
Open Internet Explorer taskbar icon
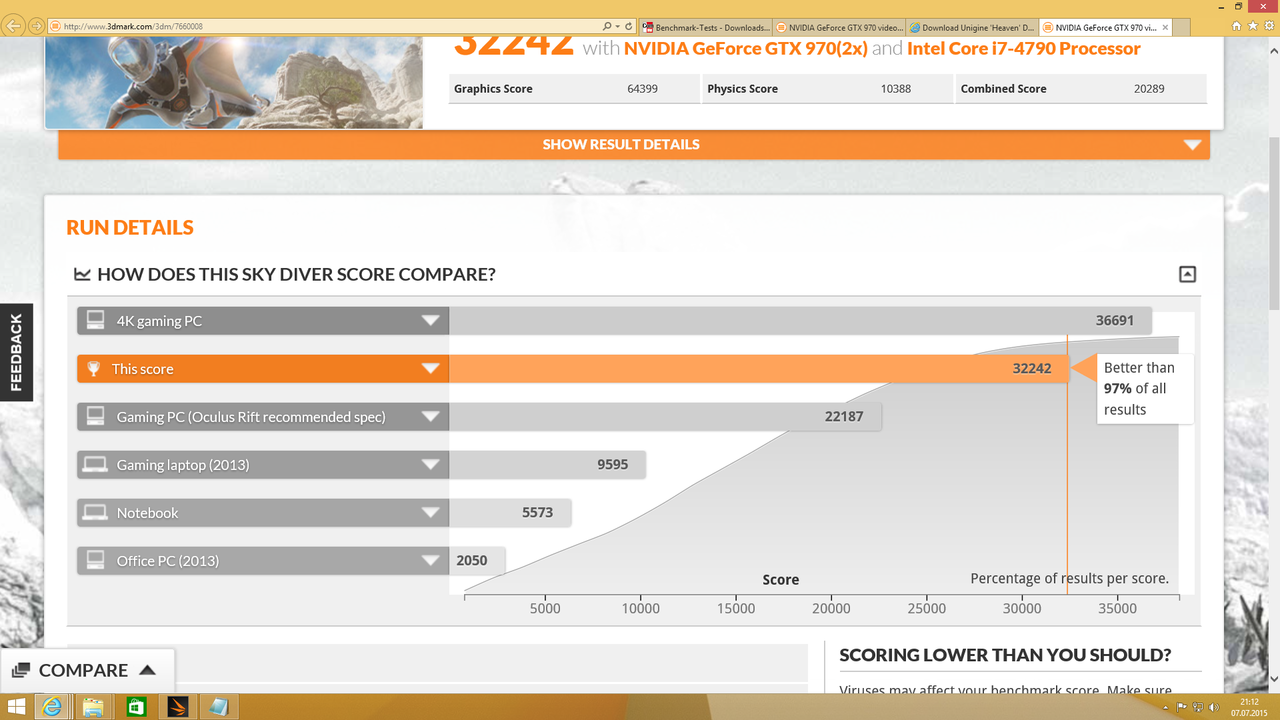[52, 707]
